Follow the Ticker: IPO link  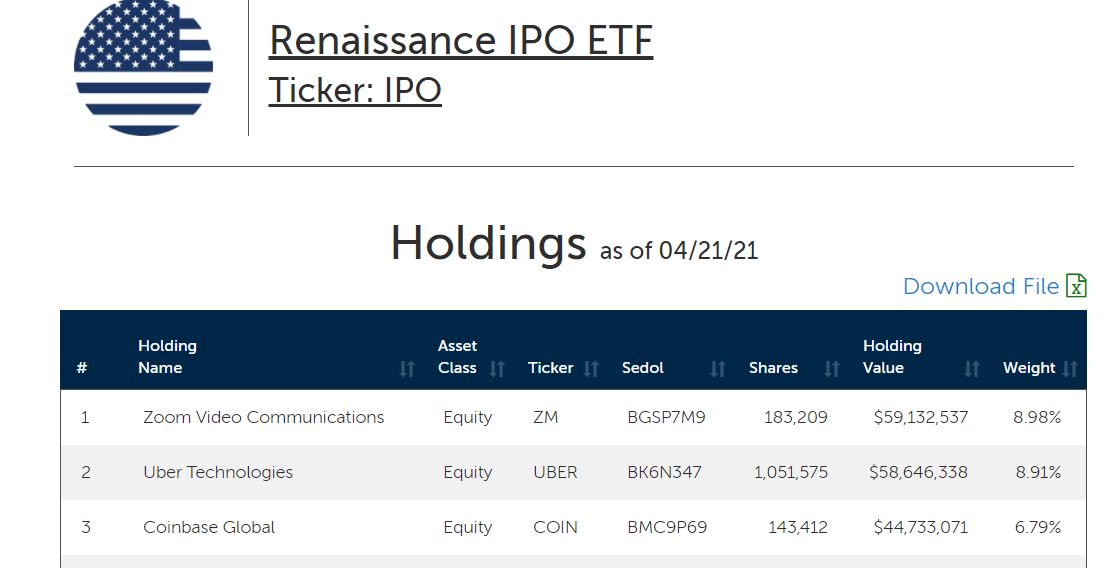355,90
